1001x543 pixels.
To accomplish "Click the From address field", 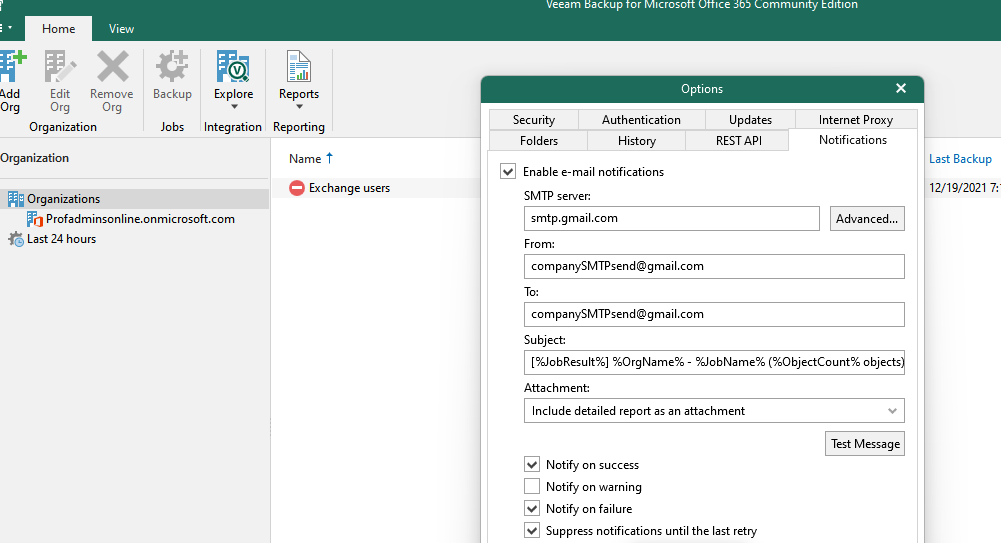I will pyautogui.click(x=714, y=266).
